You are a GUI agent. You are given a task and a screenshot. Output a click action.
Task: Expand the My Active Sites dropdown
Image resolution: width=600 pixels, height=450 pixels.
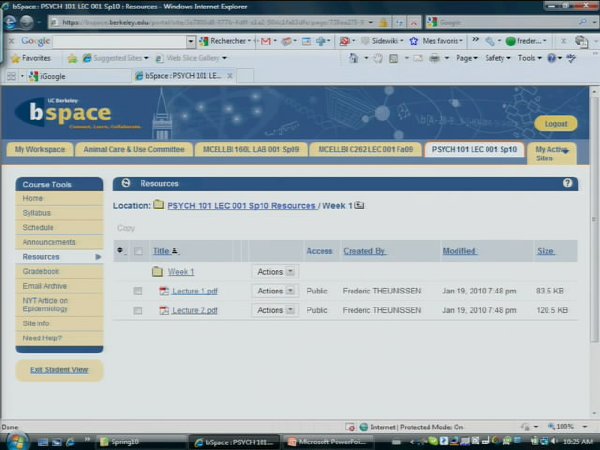[551, 153]
